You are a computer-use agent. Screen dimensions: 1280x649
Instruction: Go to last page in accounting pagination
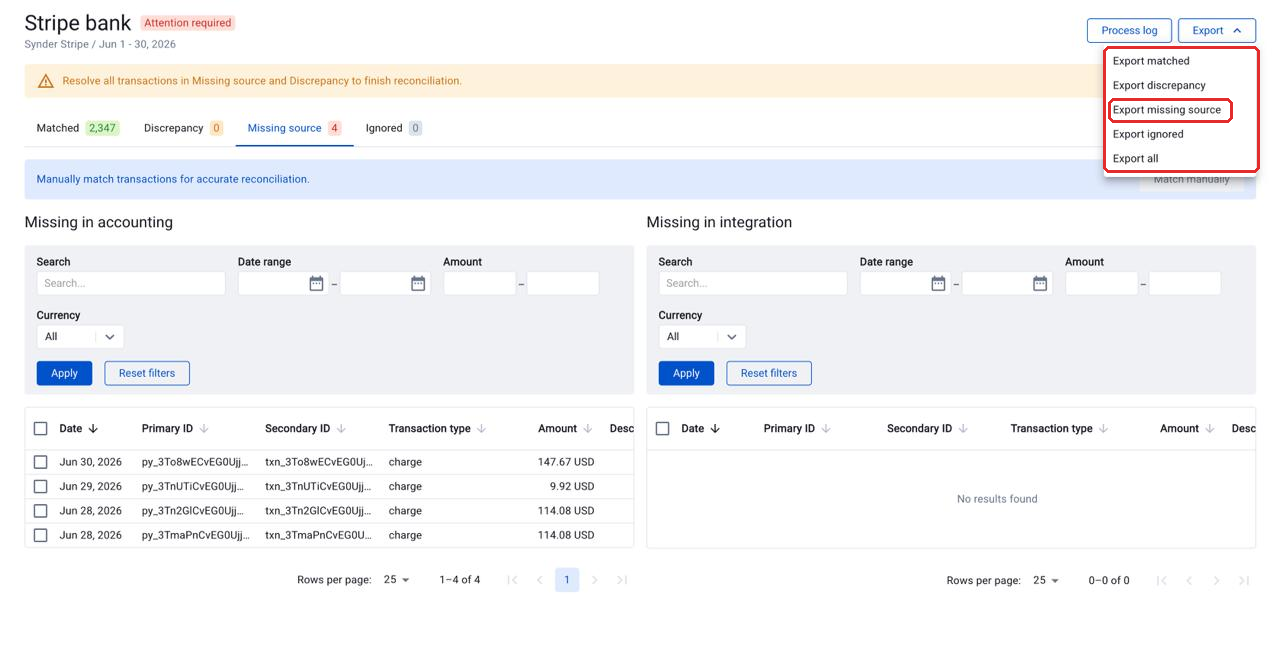click(x=621, y=580)
